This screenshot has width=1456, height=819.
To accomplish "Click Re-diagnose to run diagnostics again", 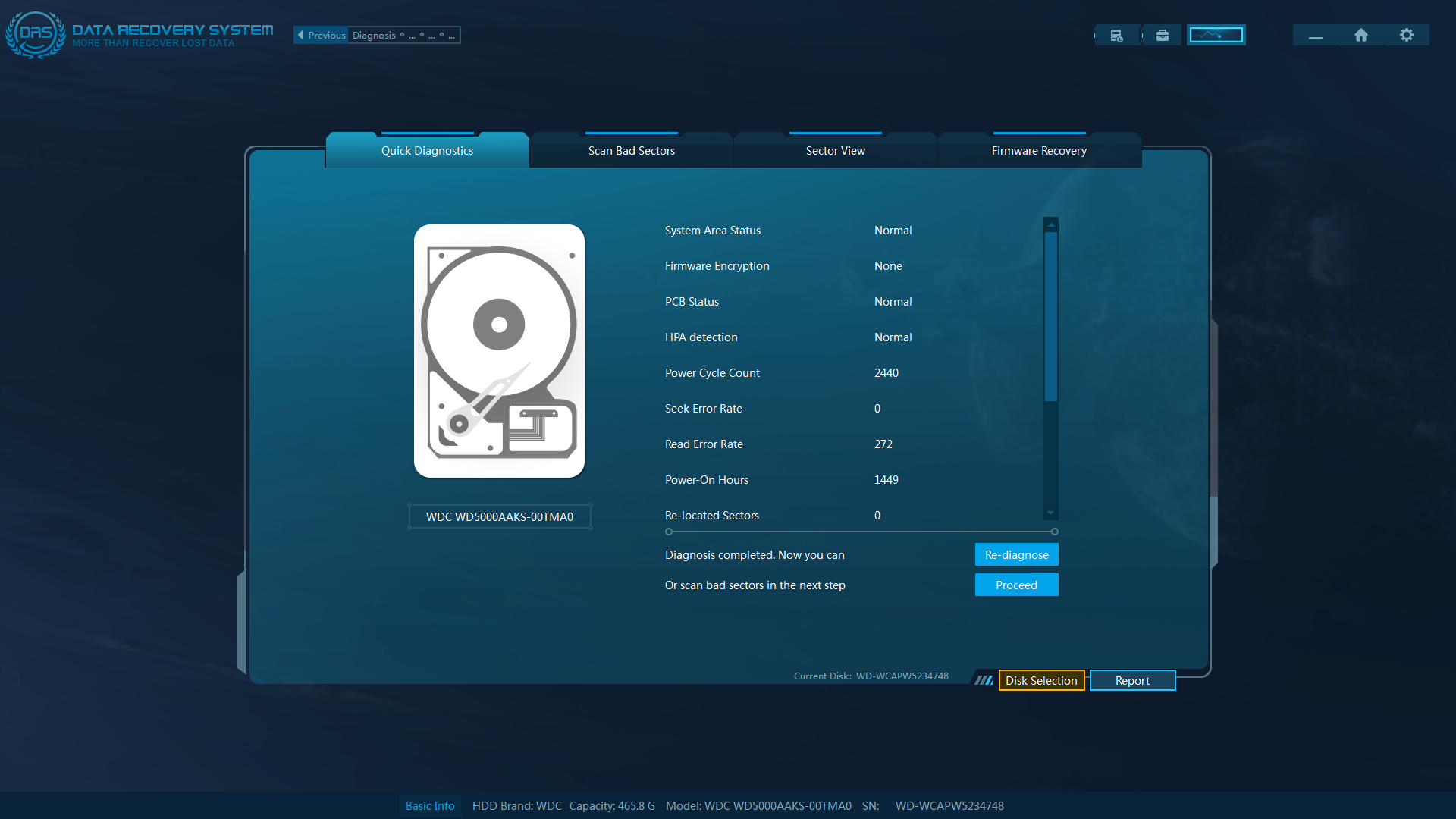I will [1016, 554].
